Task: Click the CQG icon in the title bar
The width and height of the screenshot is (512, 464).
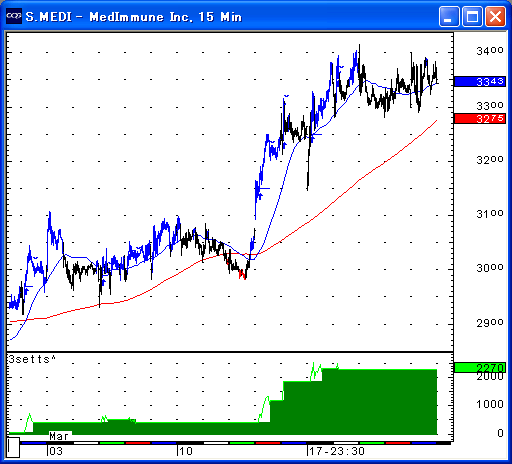Action: 14,16
